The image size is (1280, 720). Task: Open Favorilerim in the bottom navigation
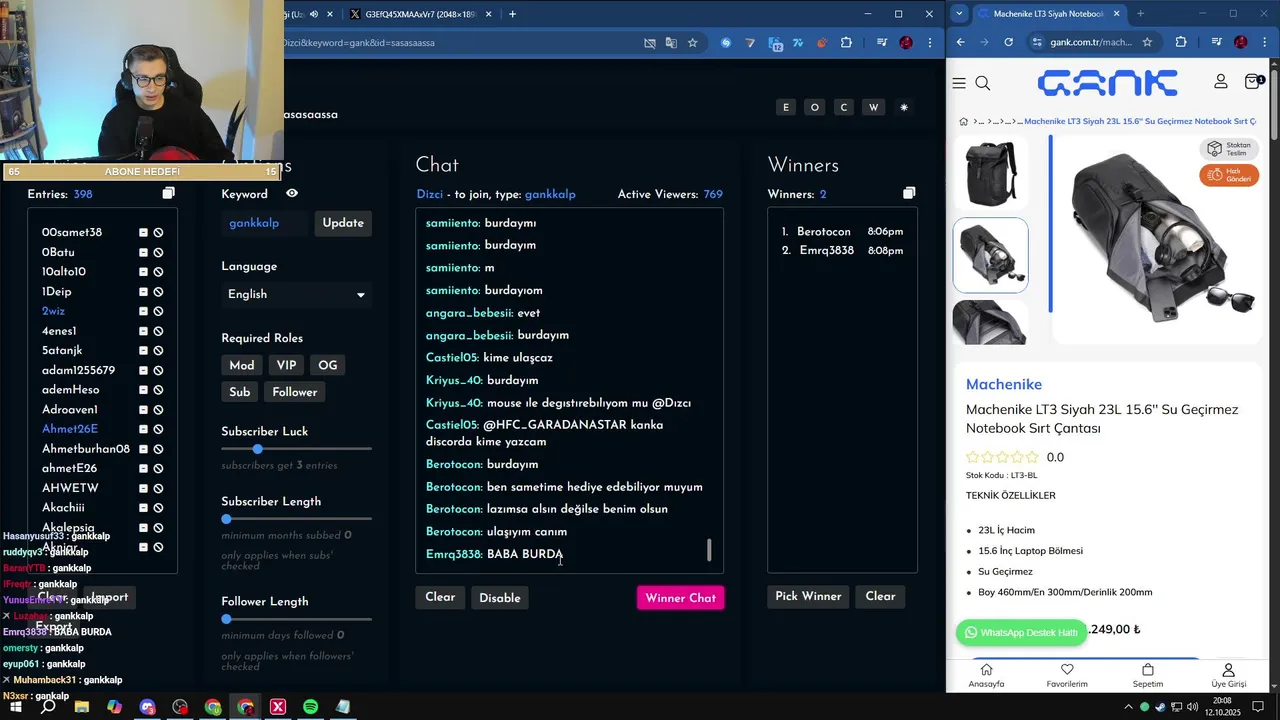1067,676
